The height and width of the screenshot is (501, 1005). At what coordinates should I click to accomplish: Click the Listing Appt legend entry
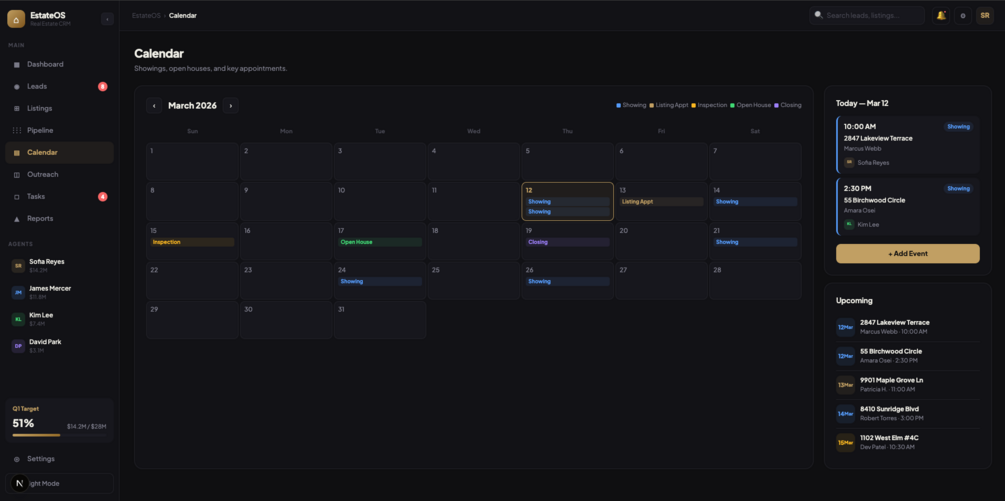click(669, 105)
